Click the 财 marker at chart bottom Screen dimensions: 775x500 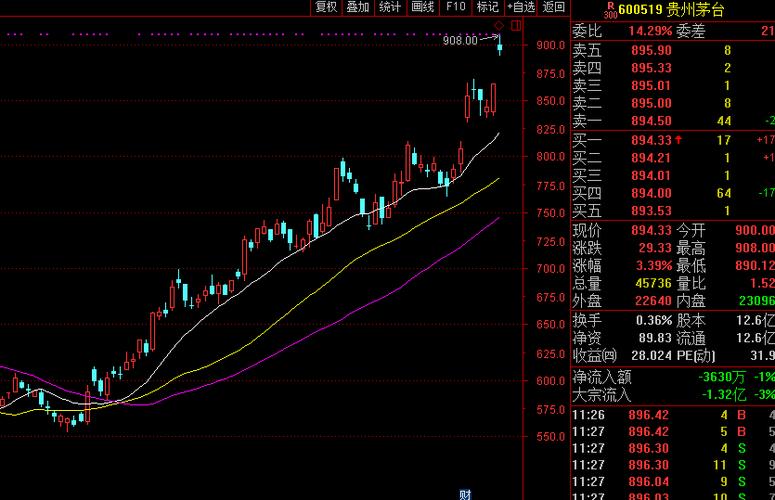464,494
